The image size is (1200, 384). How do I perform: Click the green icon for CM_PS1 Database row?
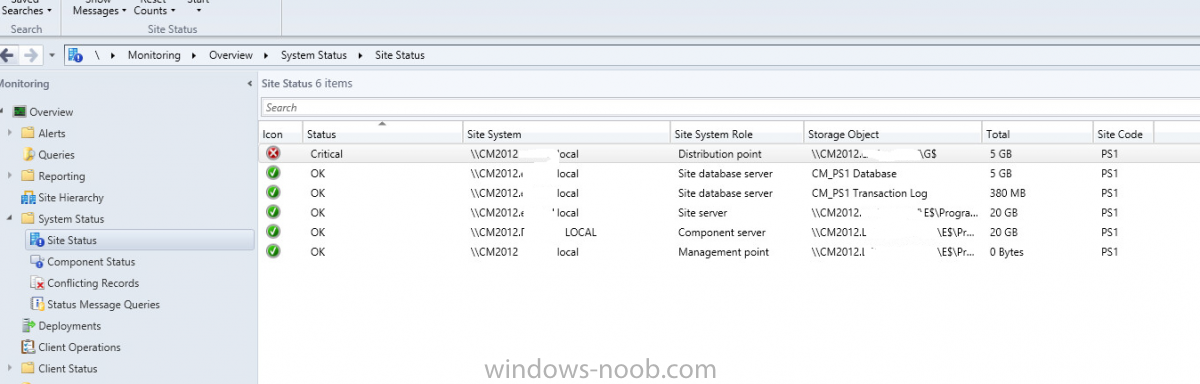tap(273, 173)
